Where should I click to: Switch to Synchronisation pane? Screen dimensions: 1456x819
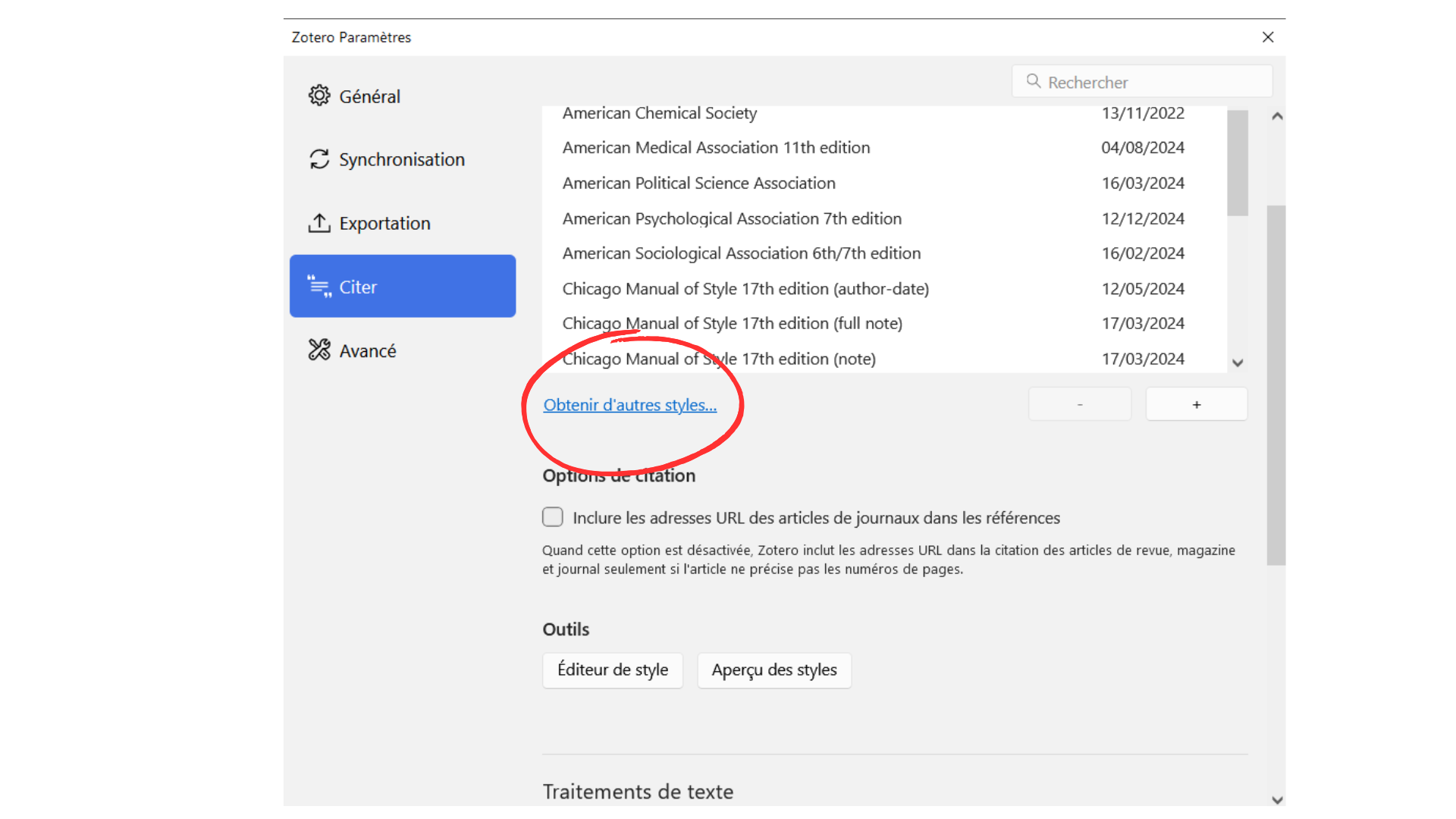coord(403,159)
